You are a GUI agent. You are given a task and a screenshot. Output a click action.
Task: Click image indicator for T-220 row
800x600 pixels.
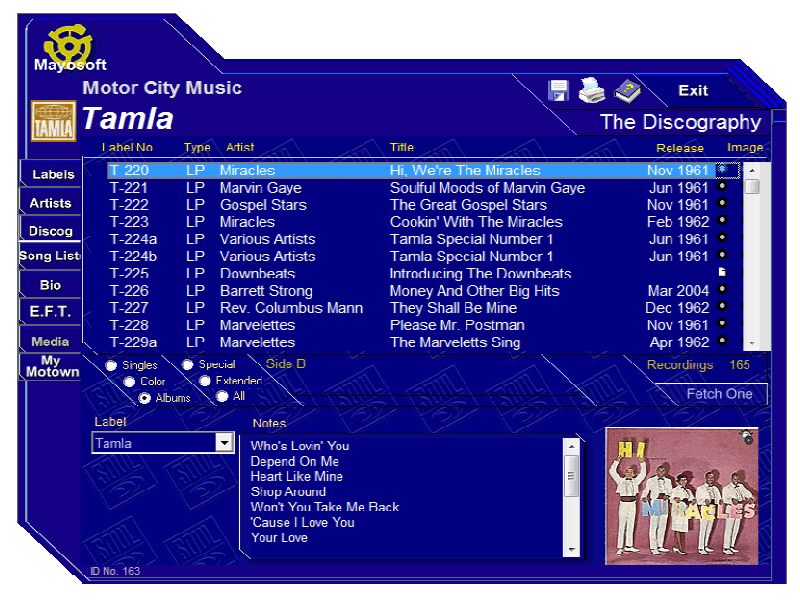point(722,169)
